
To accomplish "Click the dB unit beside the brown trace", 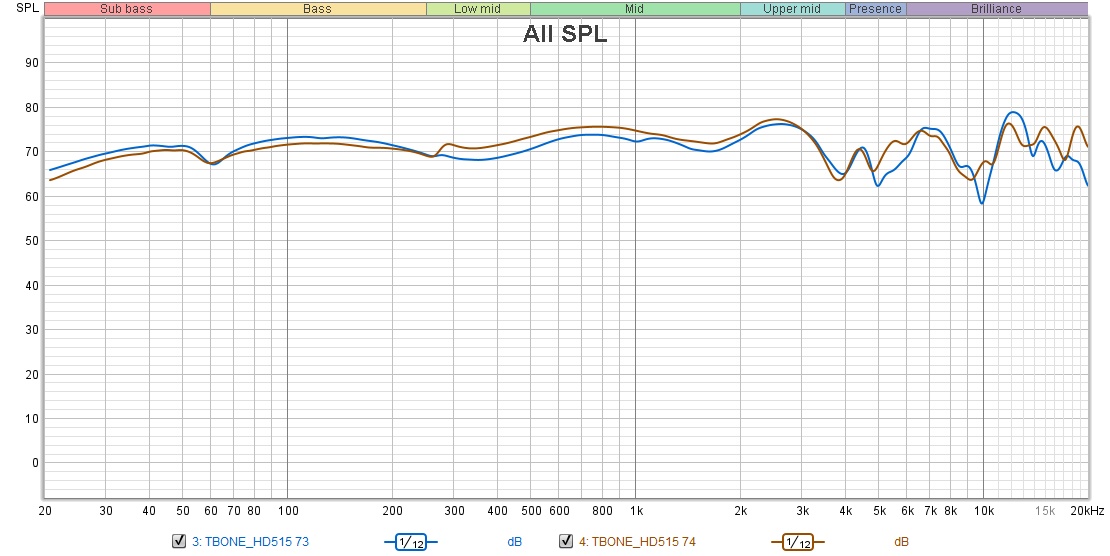I will point(901,542).
